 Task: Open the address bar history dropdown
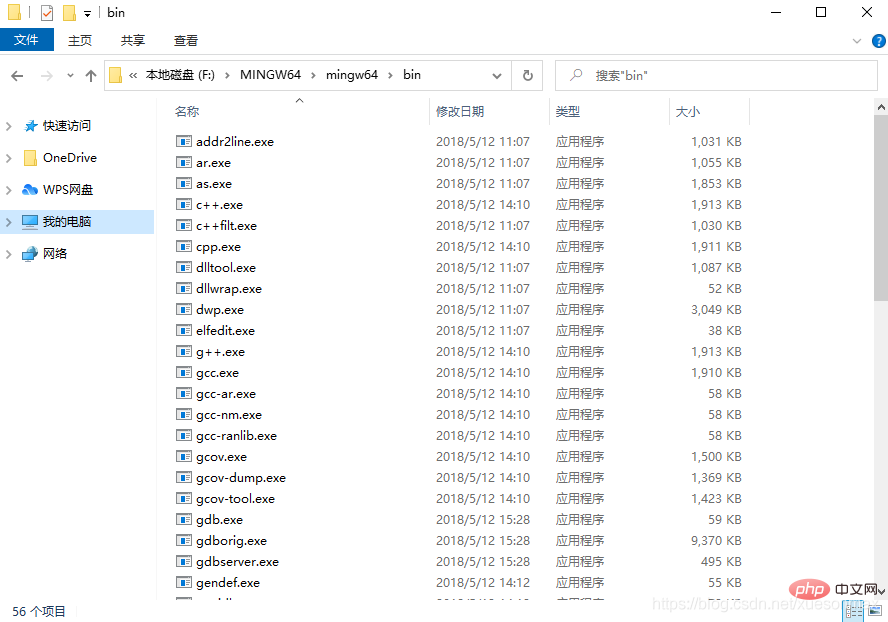[497, 75]
